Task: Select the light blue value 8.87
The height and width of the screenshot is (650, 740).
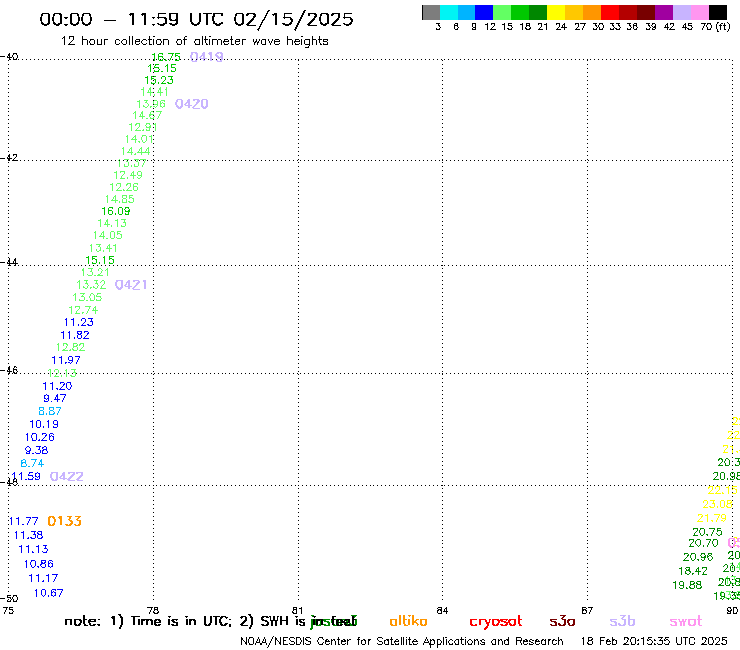Action: [50, 411]
